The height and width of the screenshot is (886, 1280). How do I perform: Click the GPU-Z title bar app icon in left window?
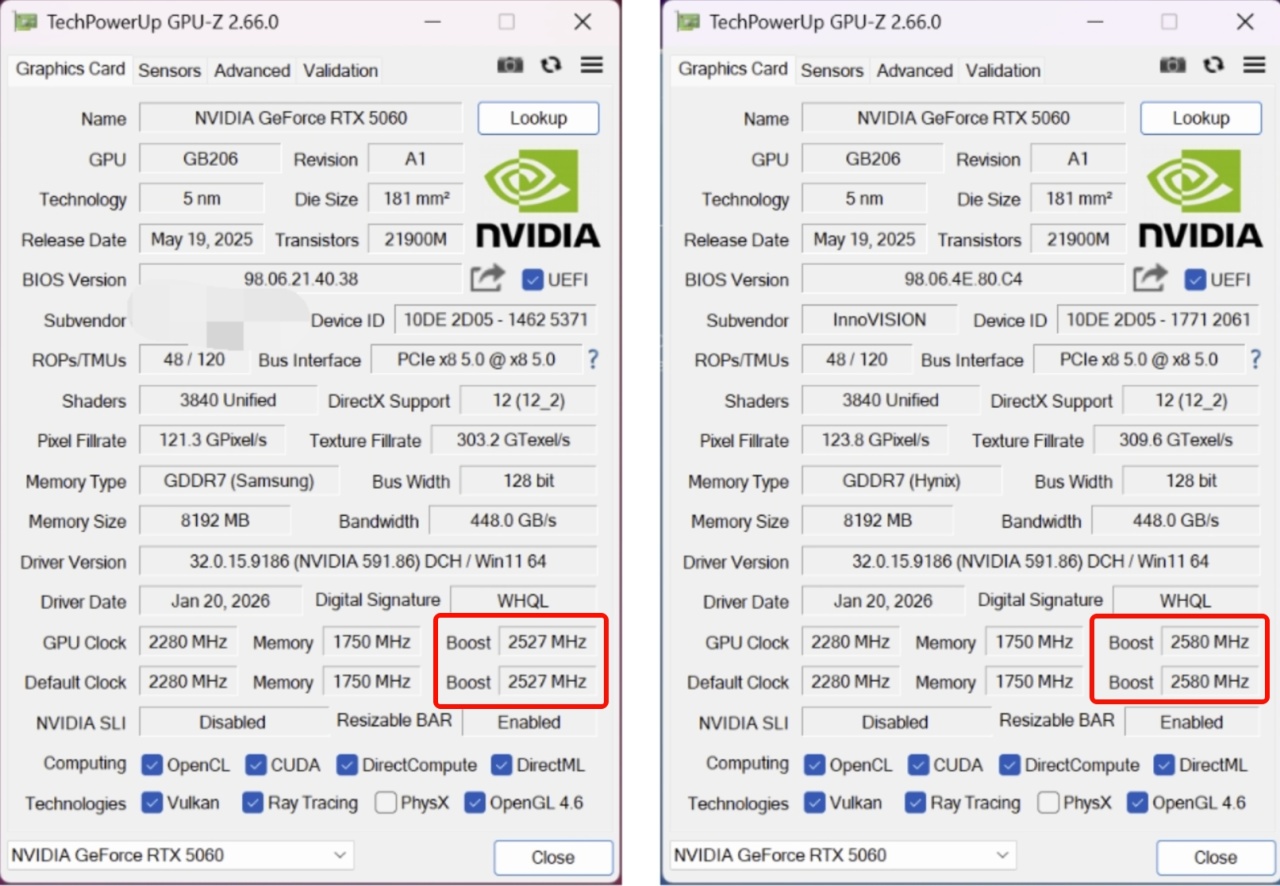pos(26,22)
